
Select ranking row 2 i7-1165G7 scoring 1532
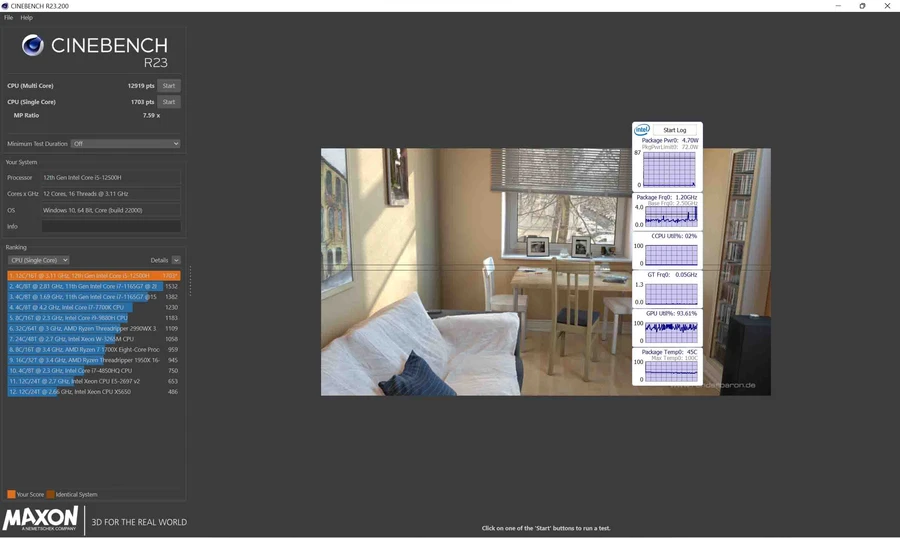(94, 286)
